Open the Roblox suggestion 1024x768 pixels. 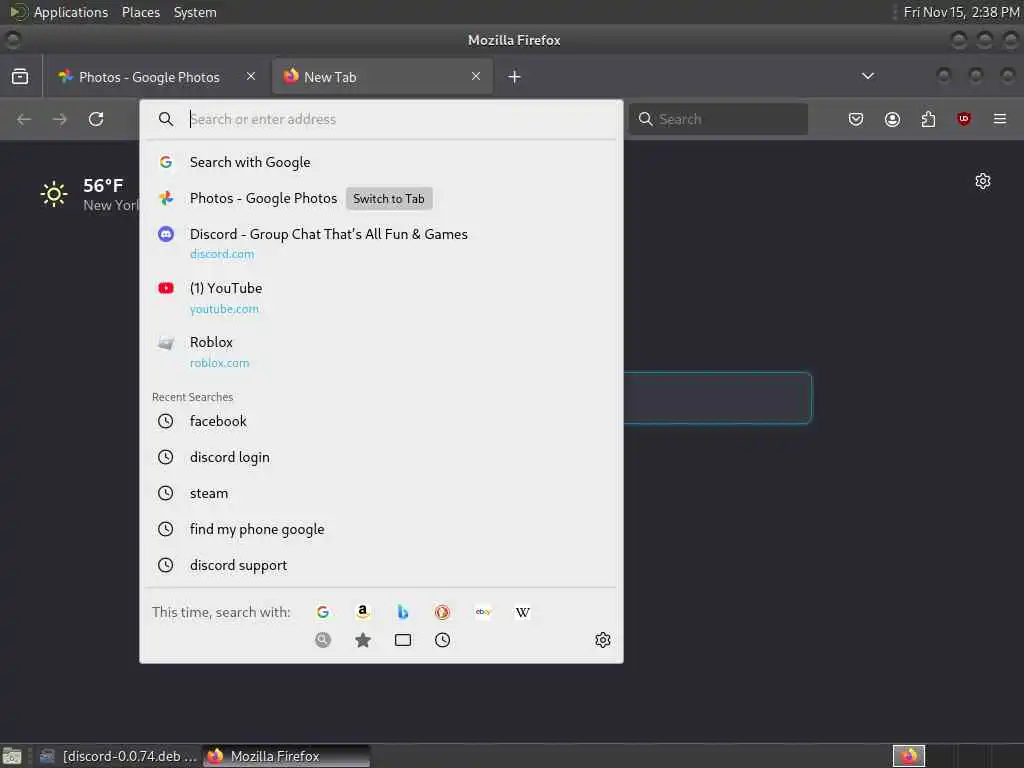[381, 352]
